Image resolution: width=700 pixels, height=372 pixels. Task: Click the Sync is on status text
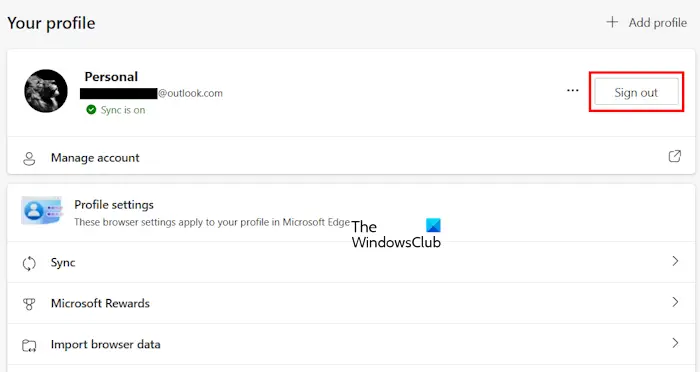point(123,110)
